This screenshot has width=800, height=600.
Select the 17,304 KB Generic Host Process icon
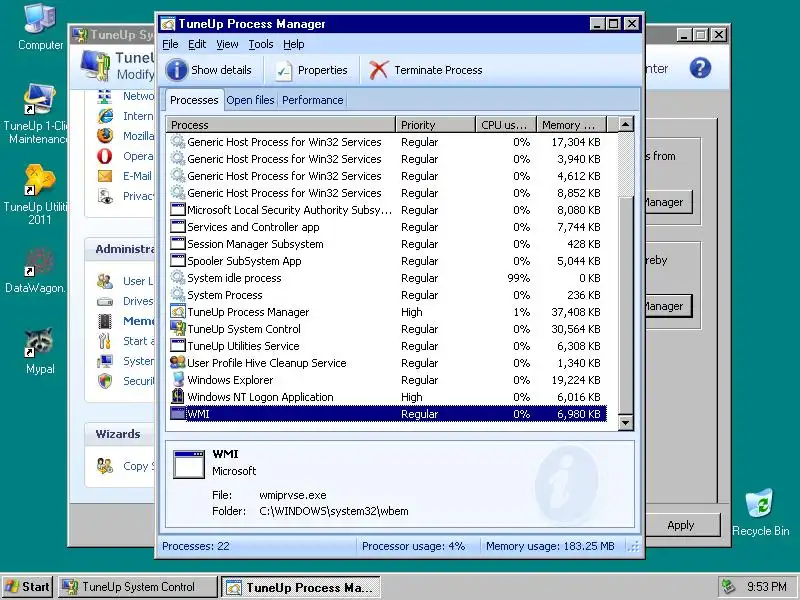tap(178, 141)
